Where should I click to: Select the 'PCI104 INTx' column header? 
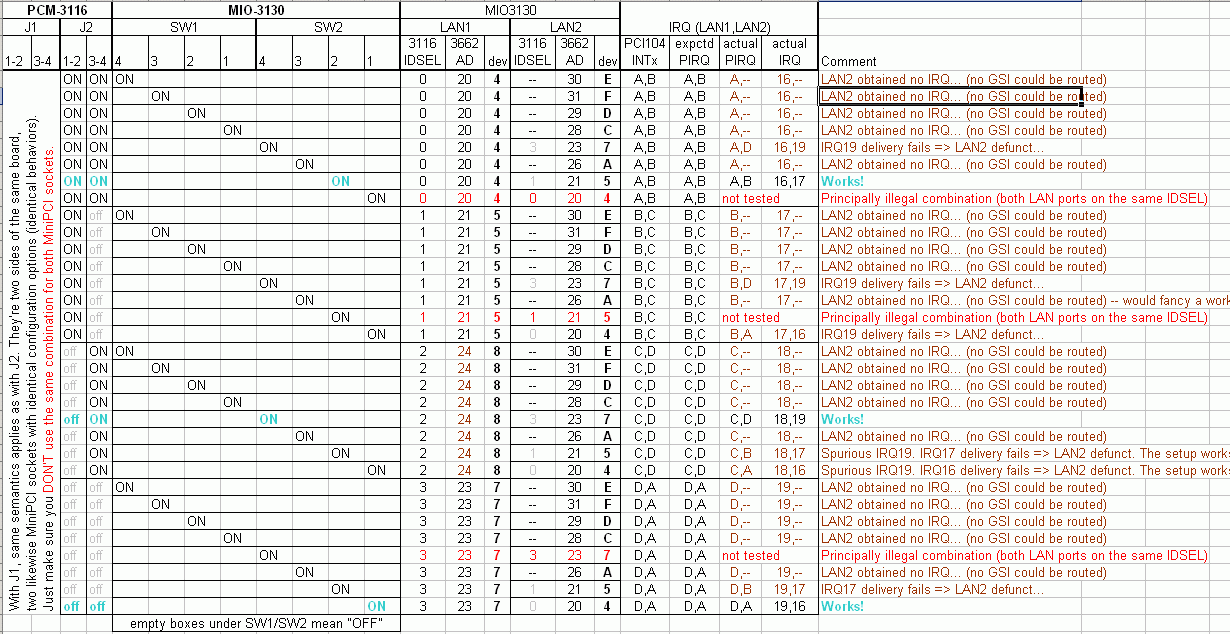click(644, 52)
